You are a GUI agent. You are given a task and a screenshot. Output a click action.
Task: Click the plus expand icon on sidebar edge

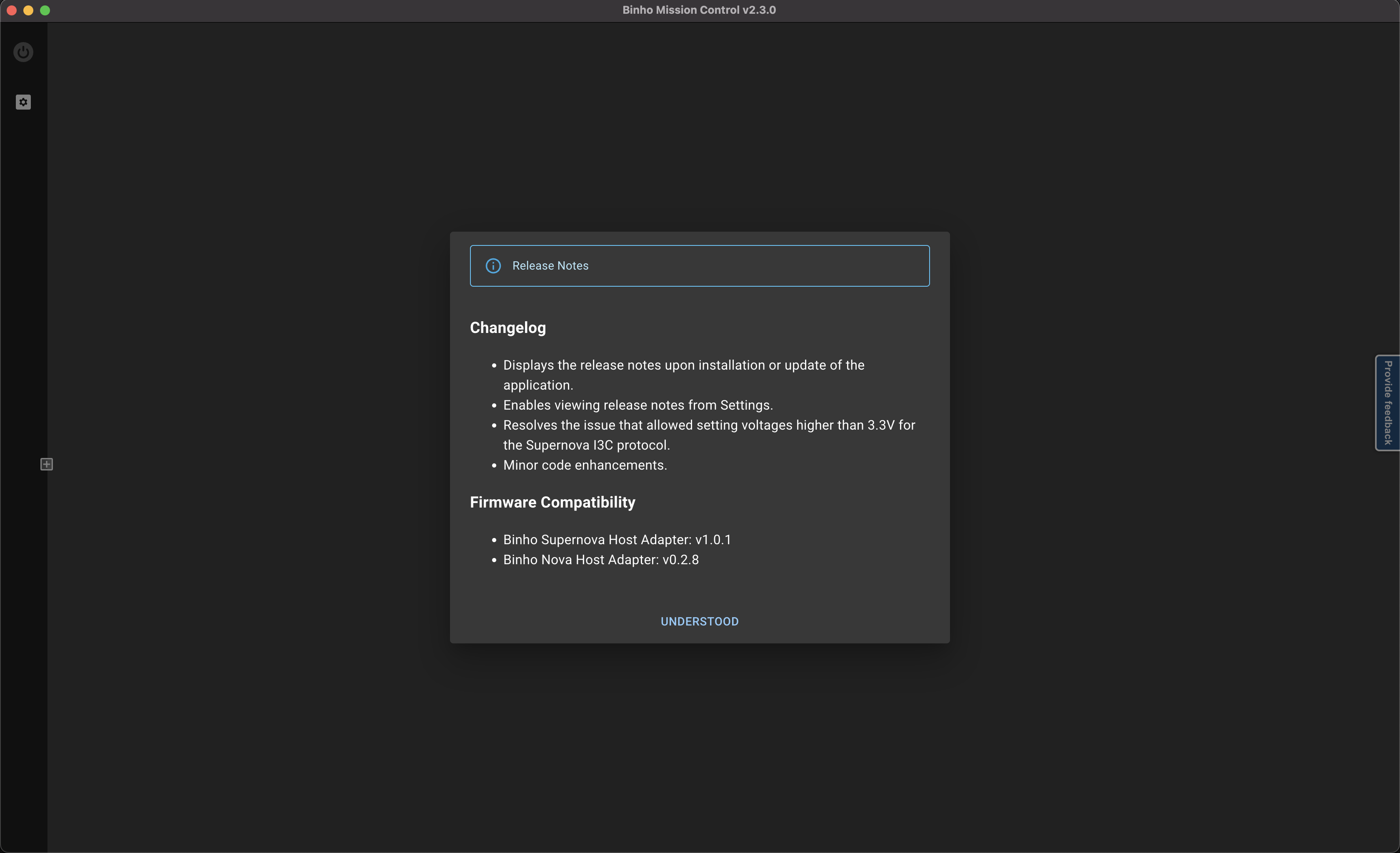tap(47, 464)
